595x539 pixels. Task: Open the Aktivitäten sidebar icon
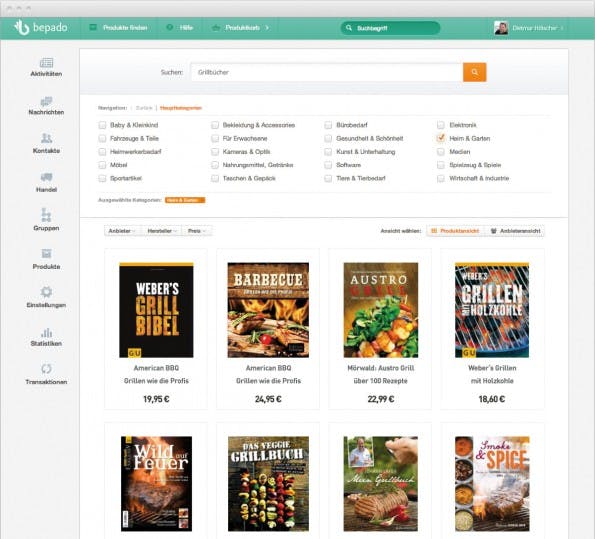click(x=46, y=63)
